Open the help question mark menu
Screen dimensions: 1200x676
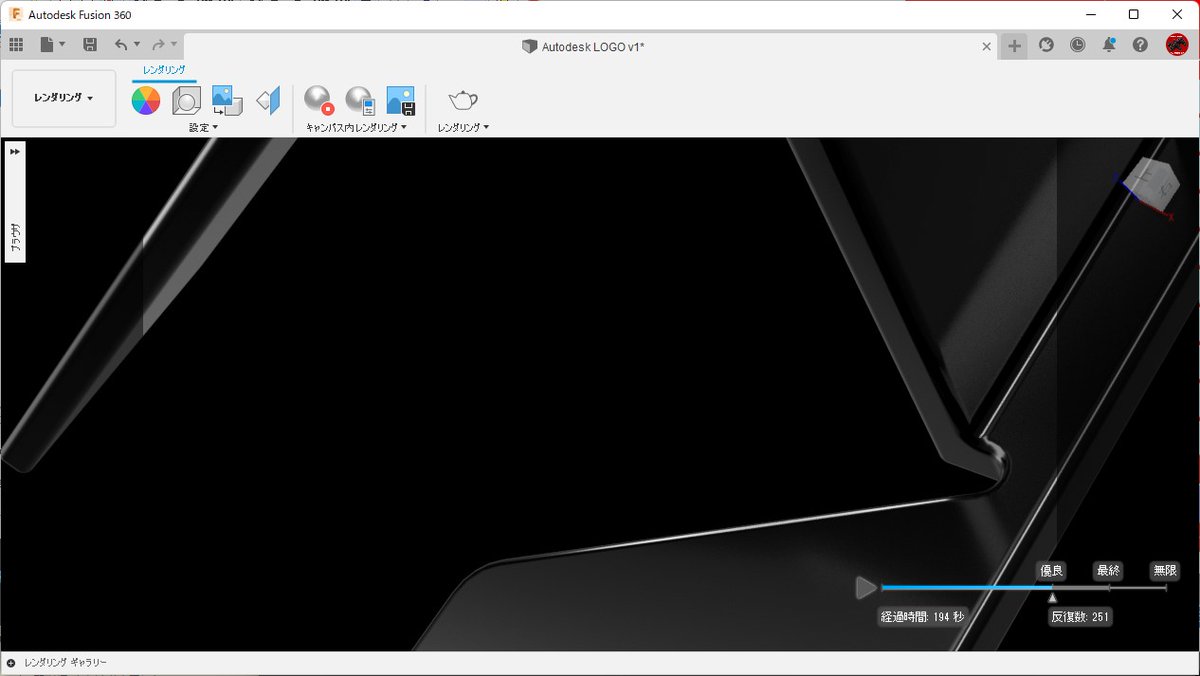(1140, 45)
